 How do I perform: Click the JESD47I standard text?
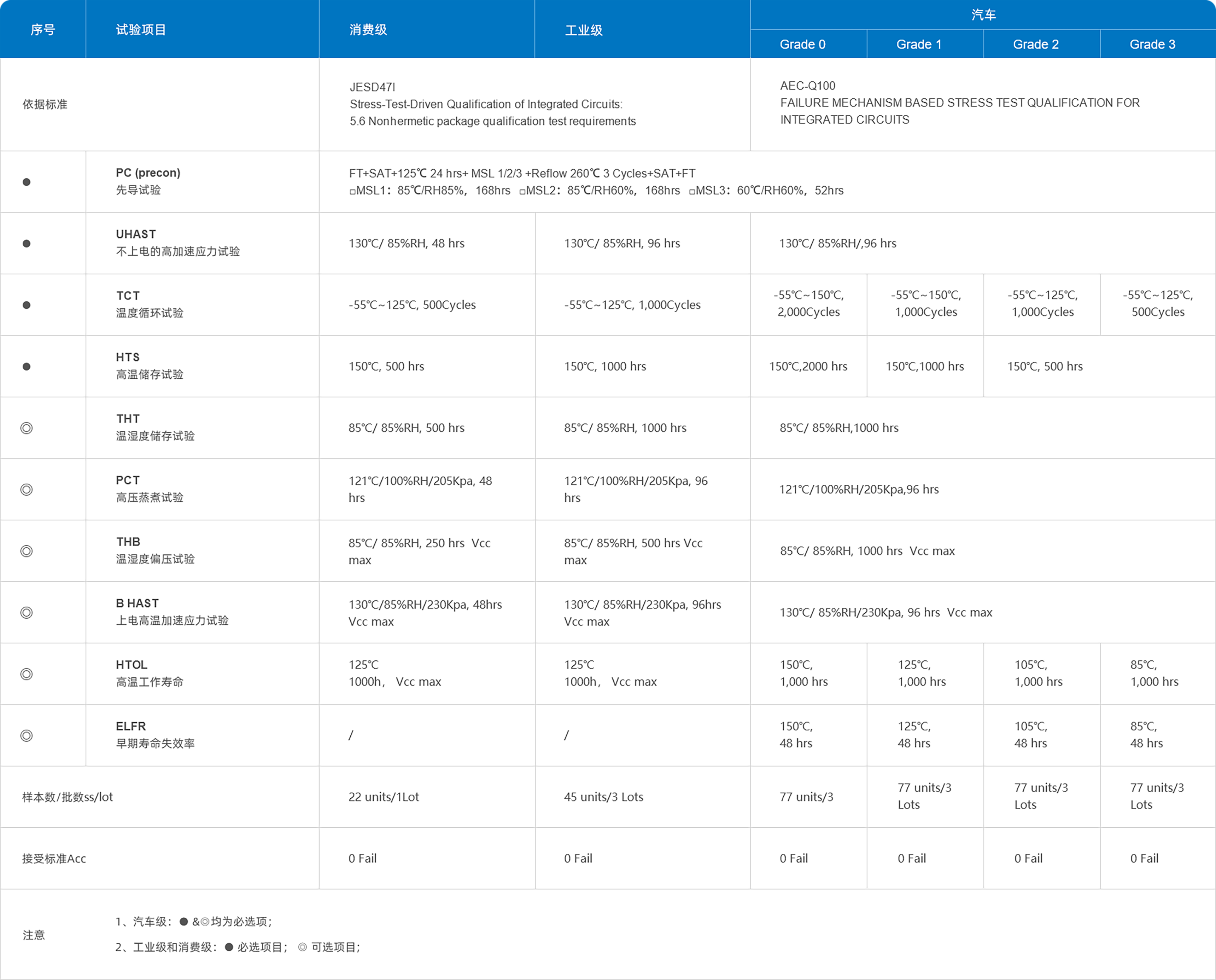[x=372, y=87]
